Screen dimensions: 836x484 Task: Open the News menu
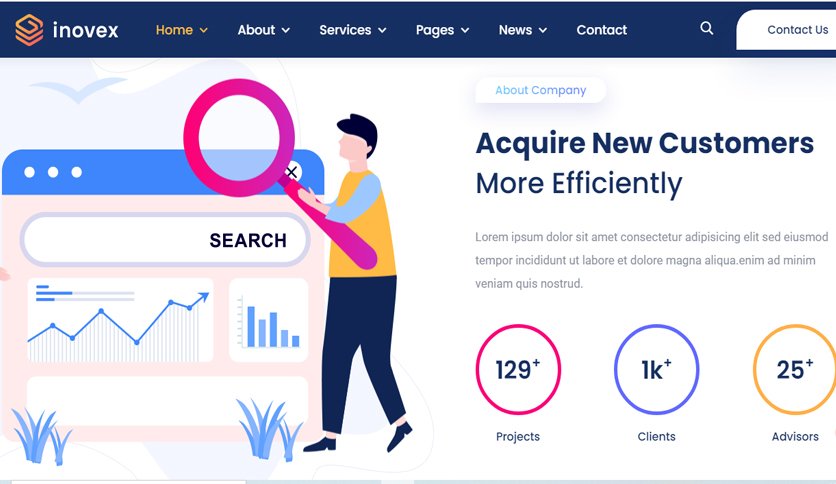(515, 30)
